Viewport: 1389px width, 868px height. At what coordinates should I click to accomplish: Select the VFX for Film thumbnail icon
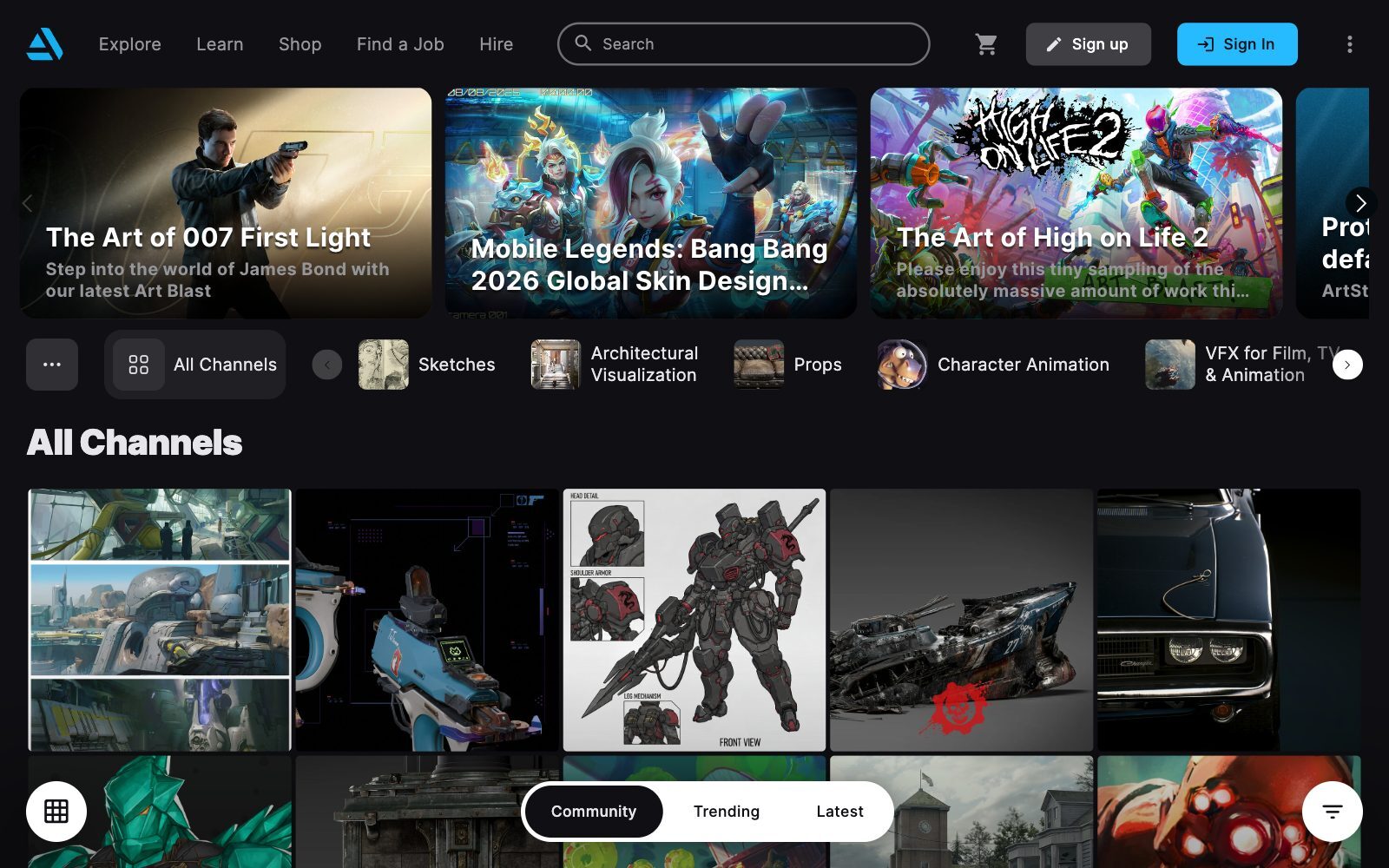point(1170,365)
